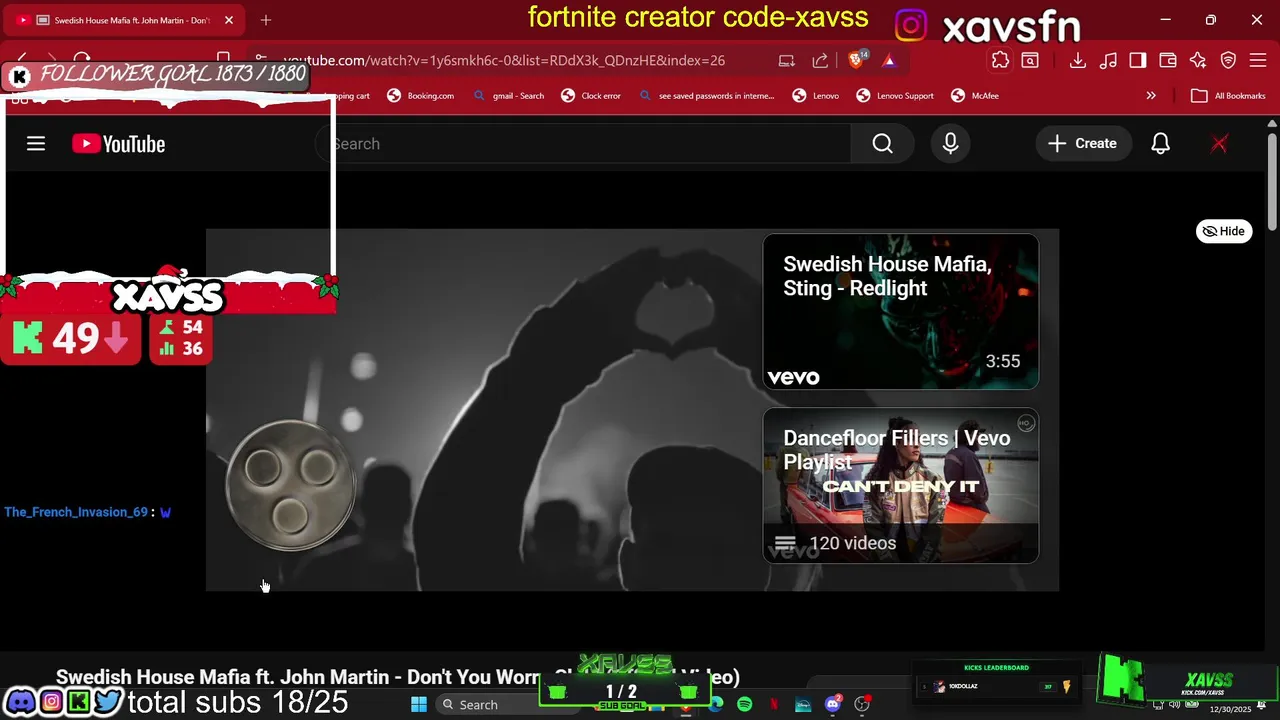
Task: Hide the end-screen suggestions
Action: pos(1224,231)
